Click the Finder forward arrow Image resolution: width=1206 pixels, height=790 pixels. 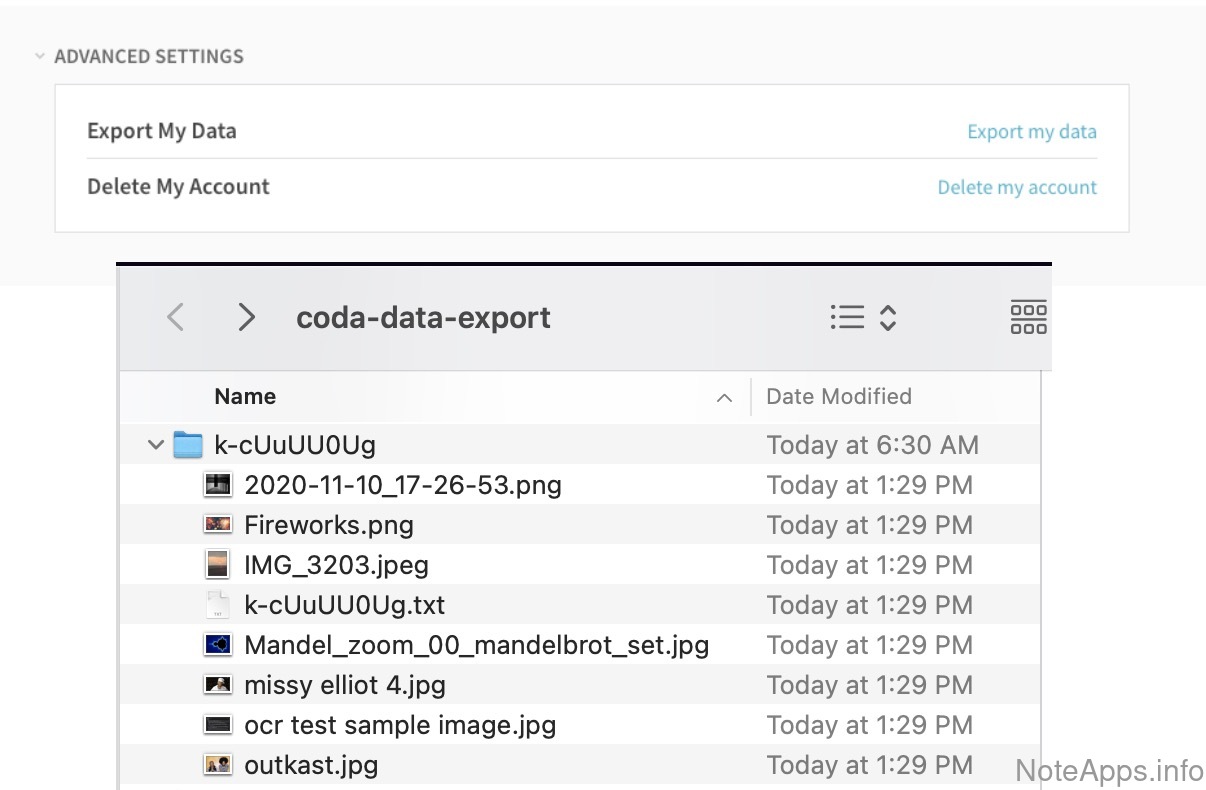pos(246,318)
